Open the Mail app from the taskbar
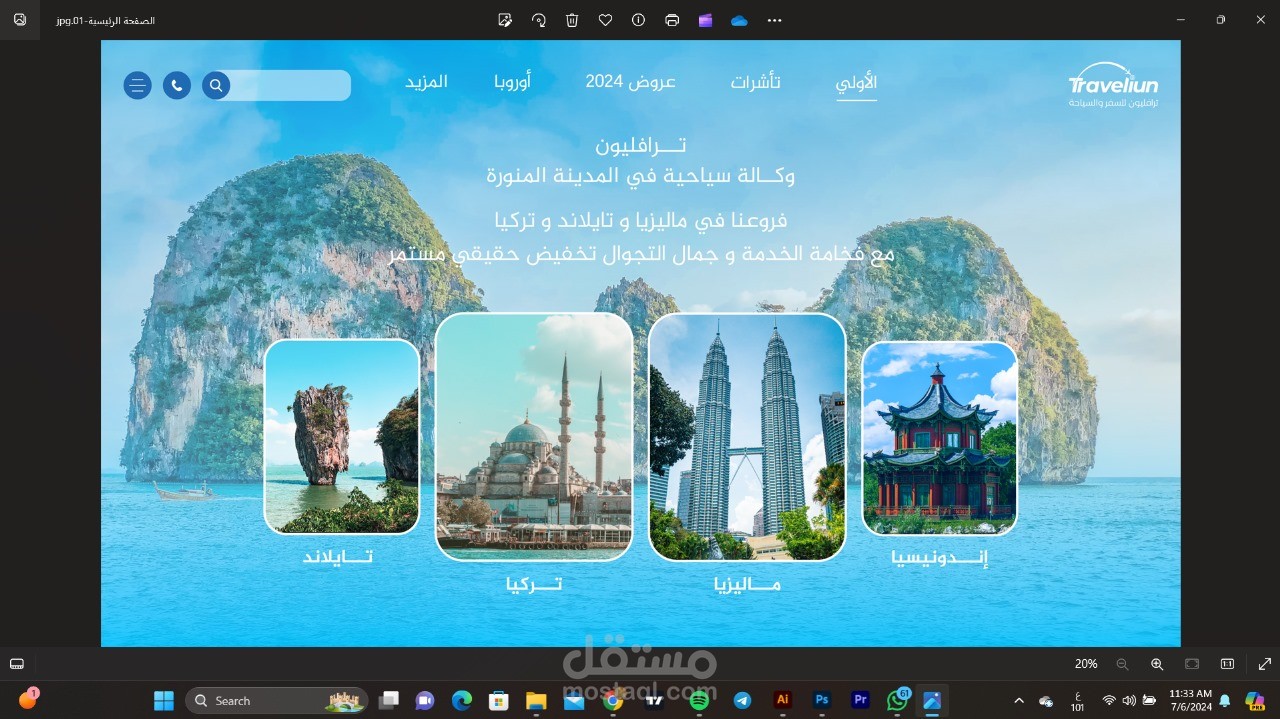Image resolution: width=1280 pixels, height=719 pixels. (x=573, y=700)
